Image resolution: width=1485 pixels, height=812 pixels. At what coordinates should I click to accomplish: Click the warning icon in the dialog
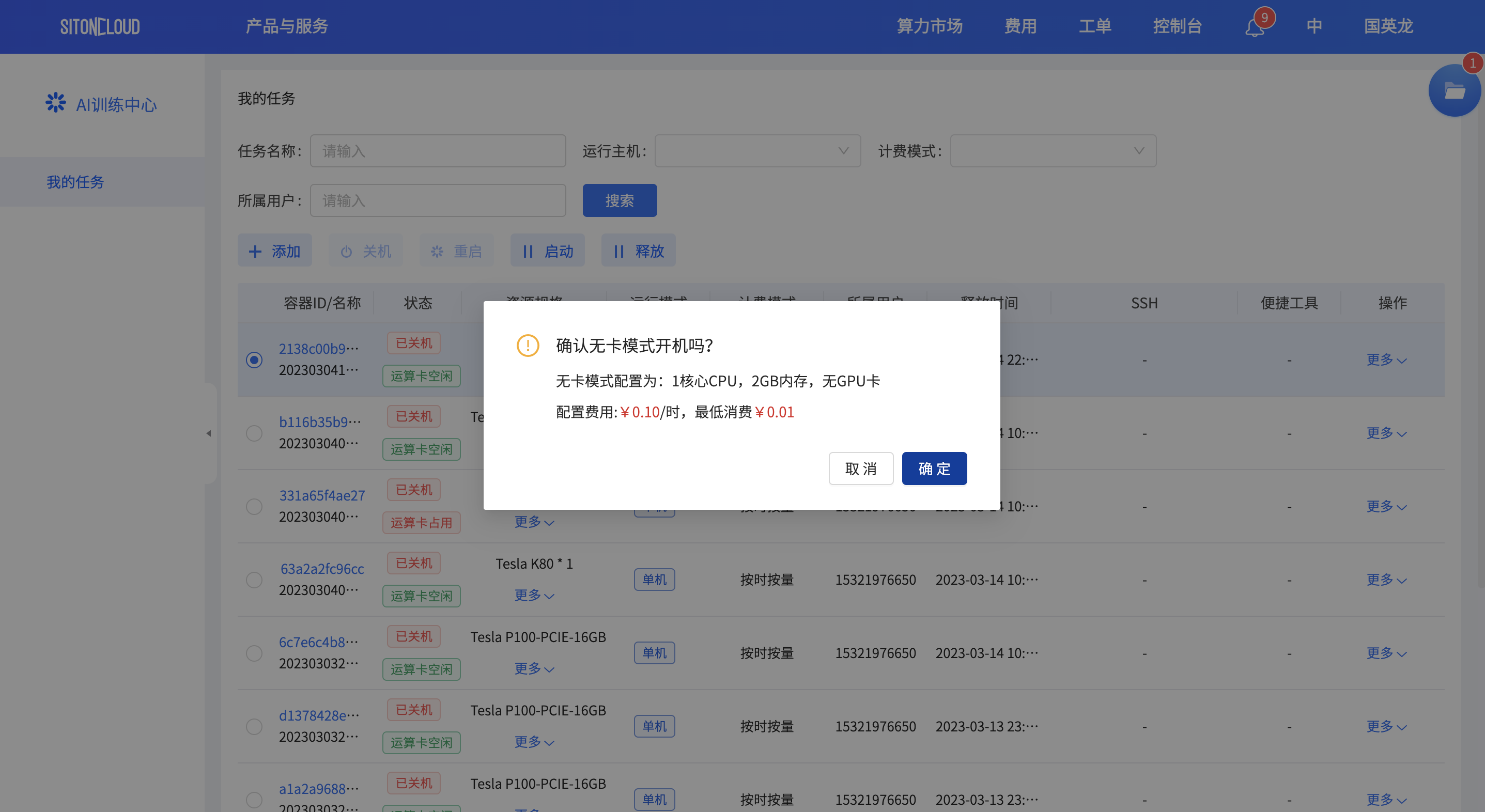(x=528, y=345)
